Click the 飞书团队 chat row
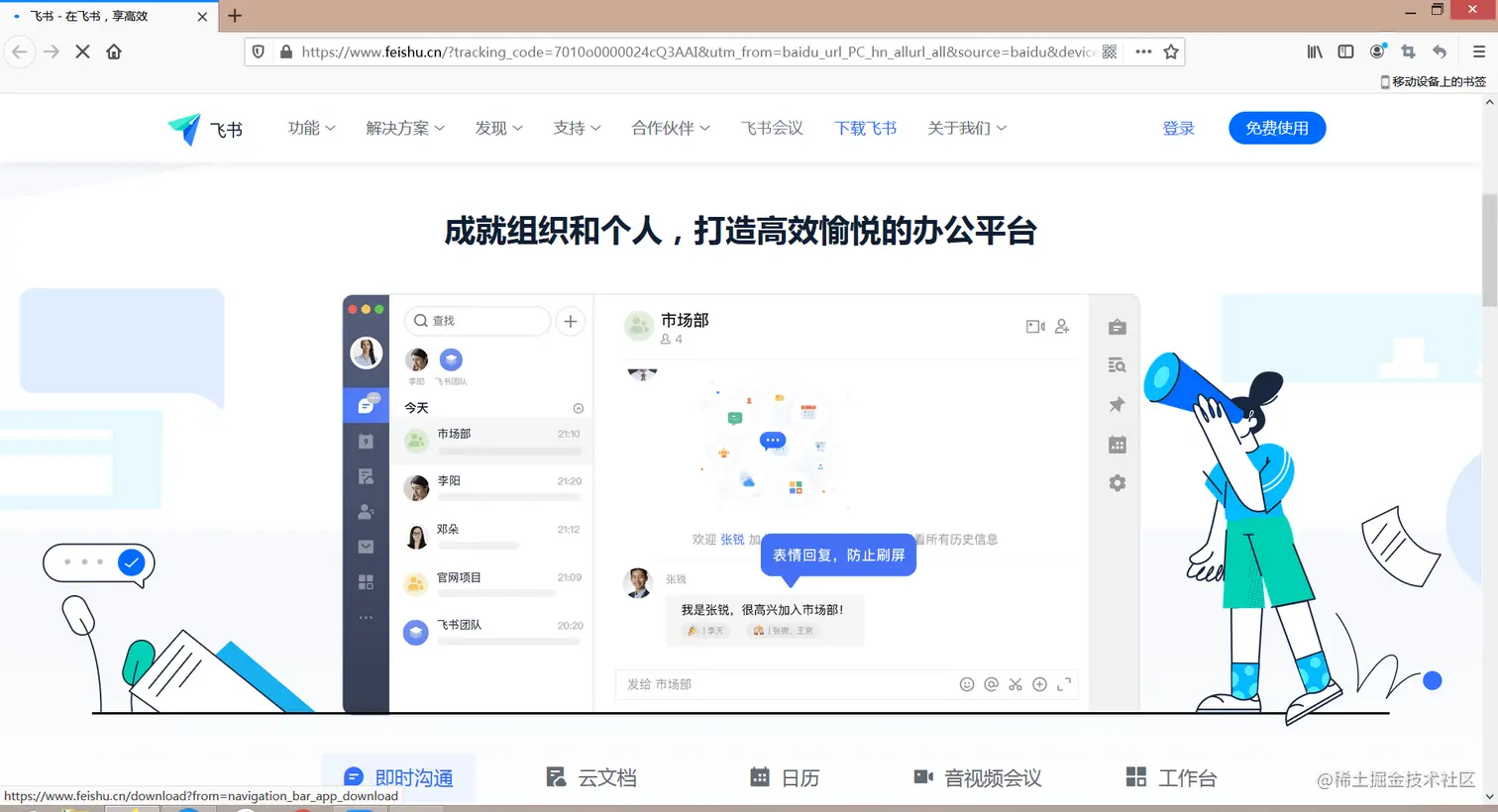This screenshot has width=1498, height=812. (492, 631)
